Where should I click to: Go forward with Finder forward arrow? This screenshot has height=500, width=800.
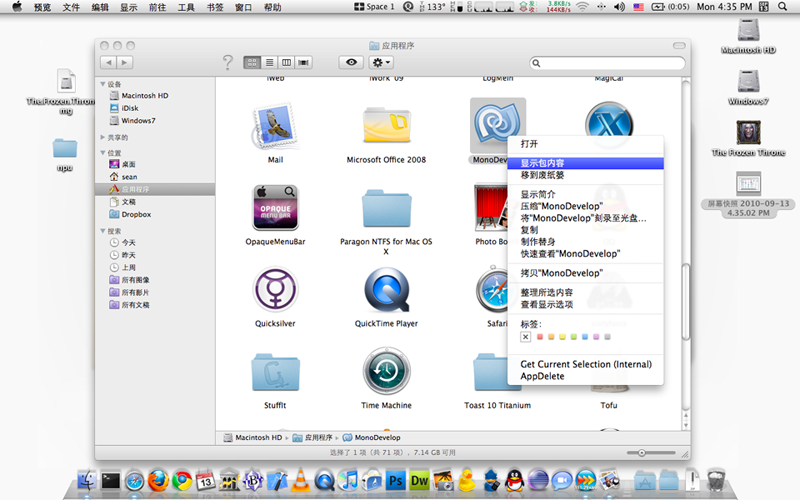point(124,62)
